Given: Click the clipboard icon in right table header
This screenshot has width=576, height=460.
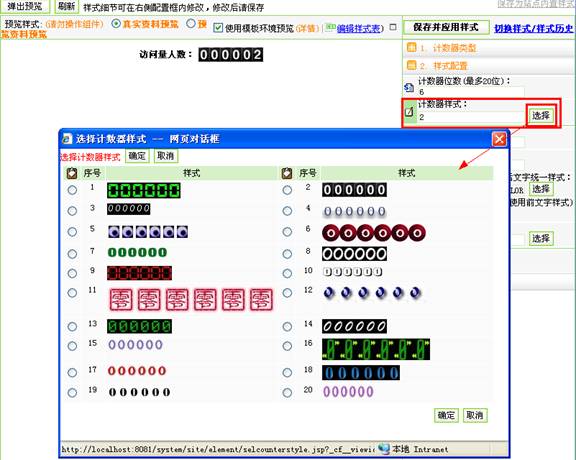Looking at the screenshot, I should tap(287, 173).
